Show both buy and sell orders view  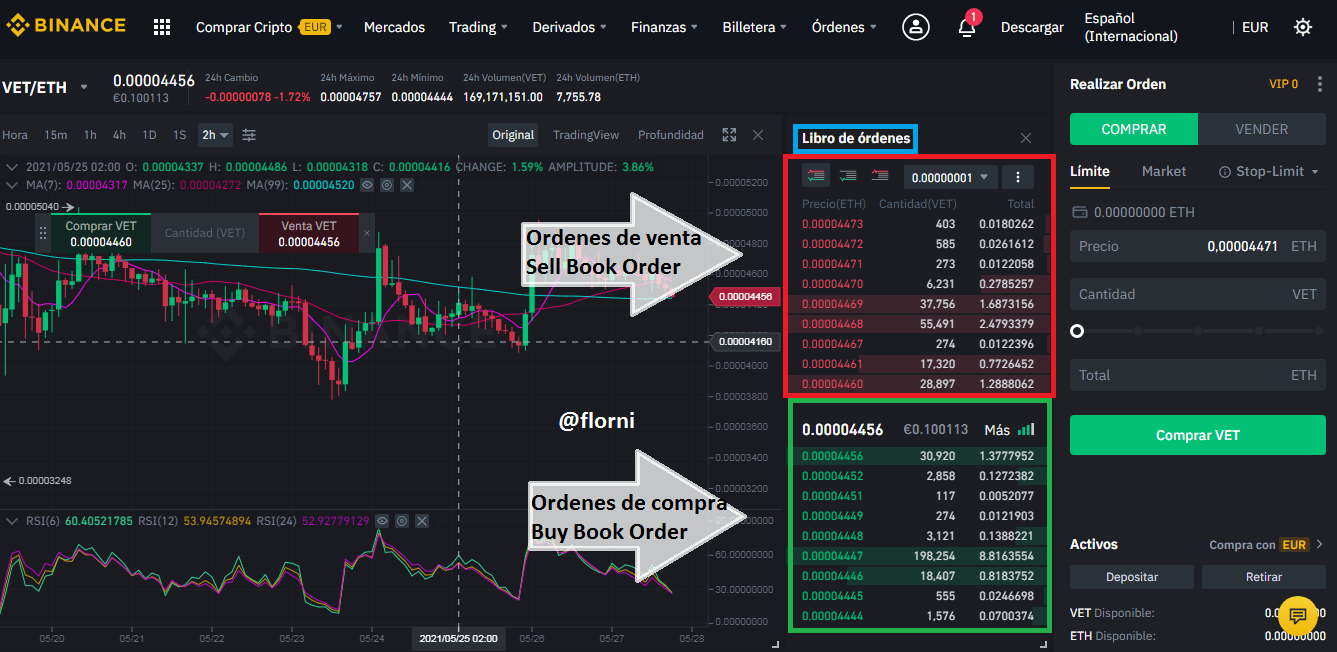pyautogui.click(x=817, y=176)
